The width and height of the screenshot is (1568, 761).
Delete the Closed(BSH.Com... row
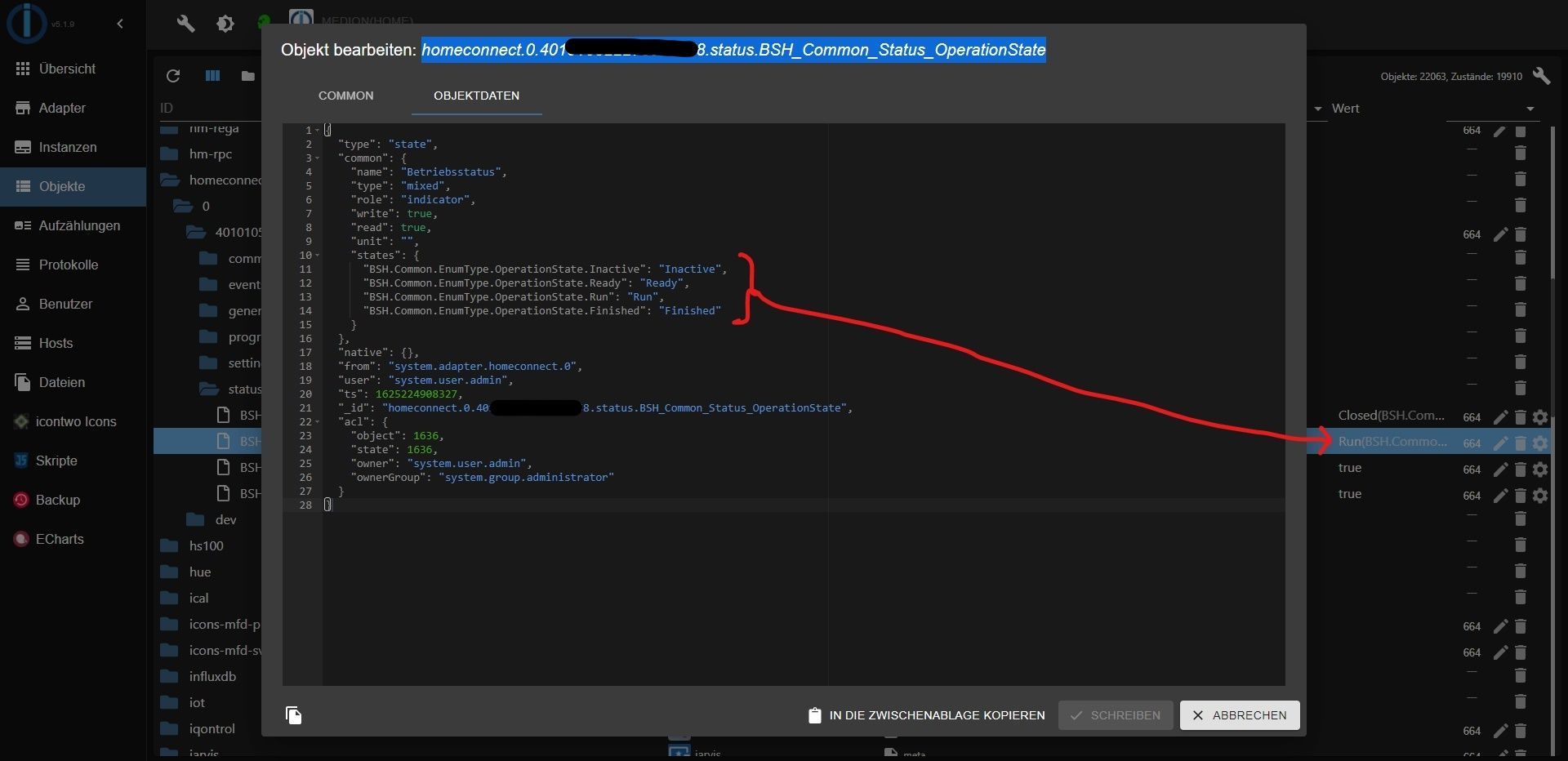click(1521, 417)
